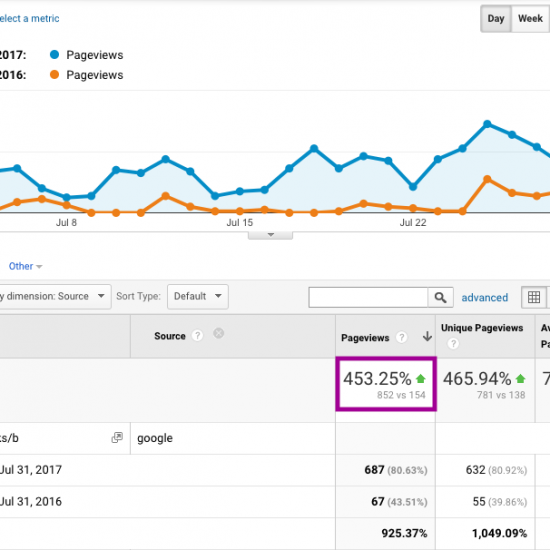Open the page link in new window
The width and height of the screenshot is (550, 550).
click(x=117, y=437)
